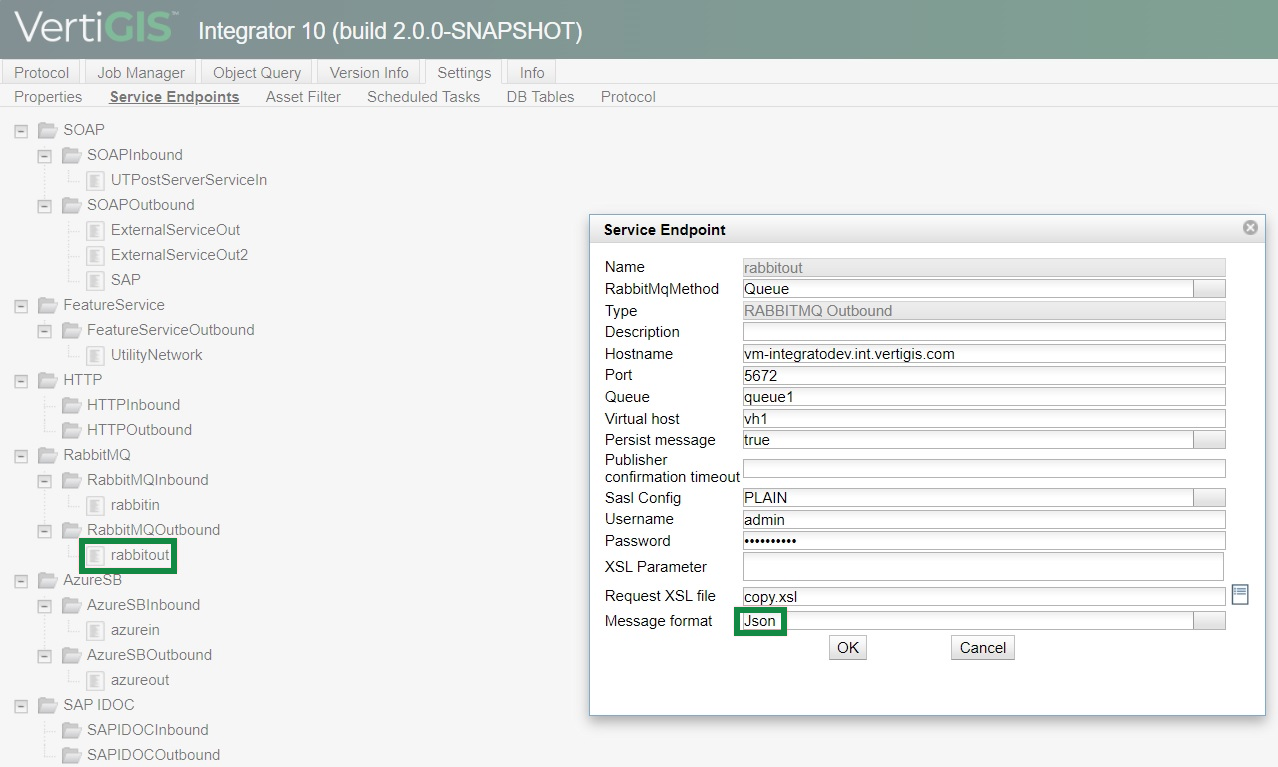1278x767 pixels.
Task: Collapse the SOAPInbound node
Action: [44, 156]
